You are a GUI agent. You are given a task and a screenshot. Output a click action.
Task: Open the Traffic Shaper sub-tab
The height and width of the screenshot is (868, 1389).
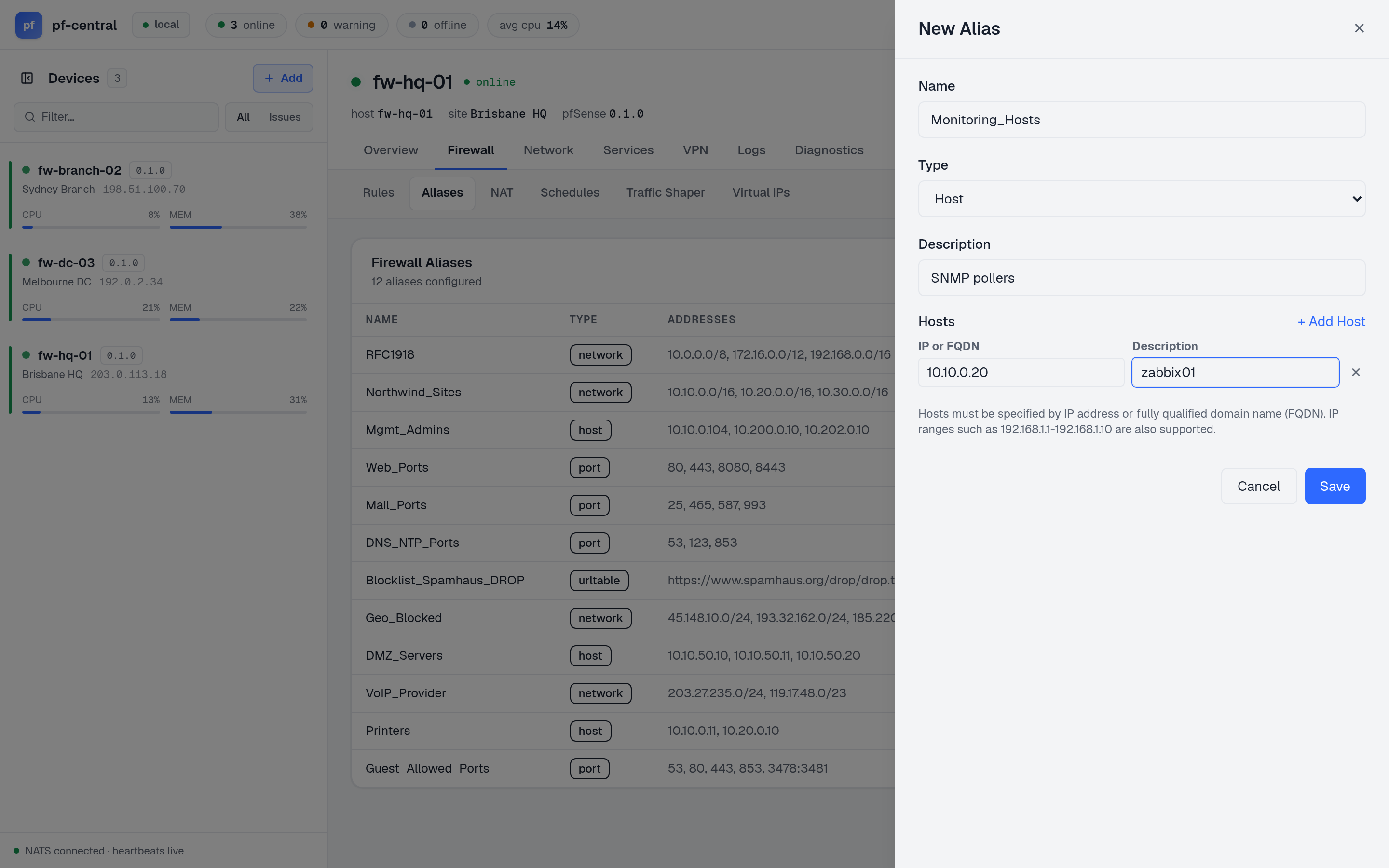(x=665, y=193)
